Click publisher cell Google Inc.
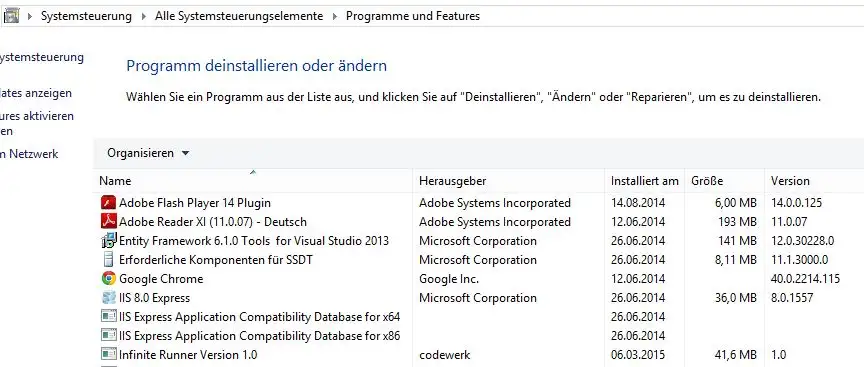 pyautogui.click(x=449, y=279)
